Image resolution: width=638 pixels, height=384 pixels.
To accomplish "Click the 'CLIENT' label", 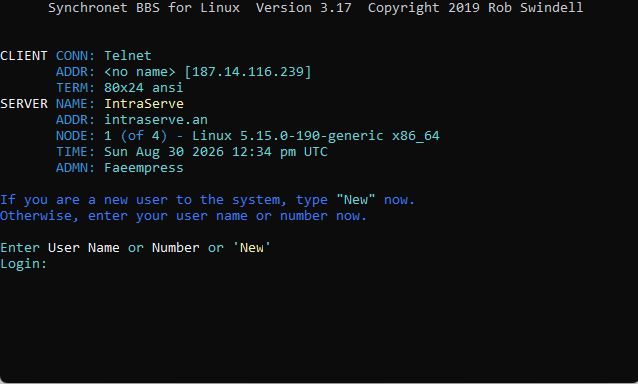I will [24, 56].
